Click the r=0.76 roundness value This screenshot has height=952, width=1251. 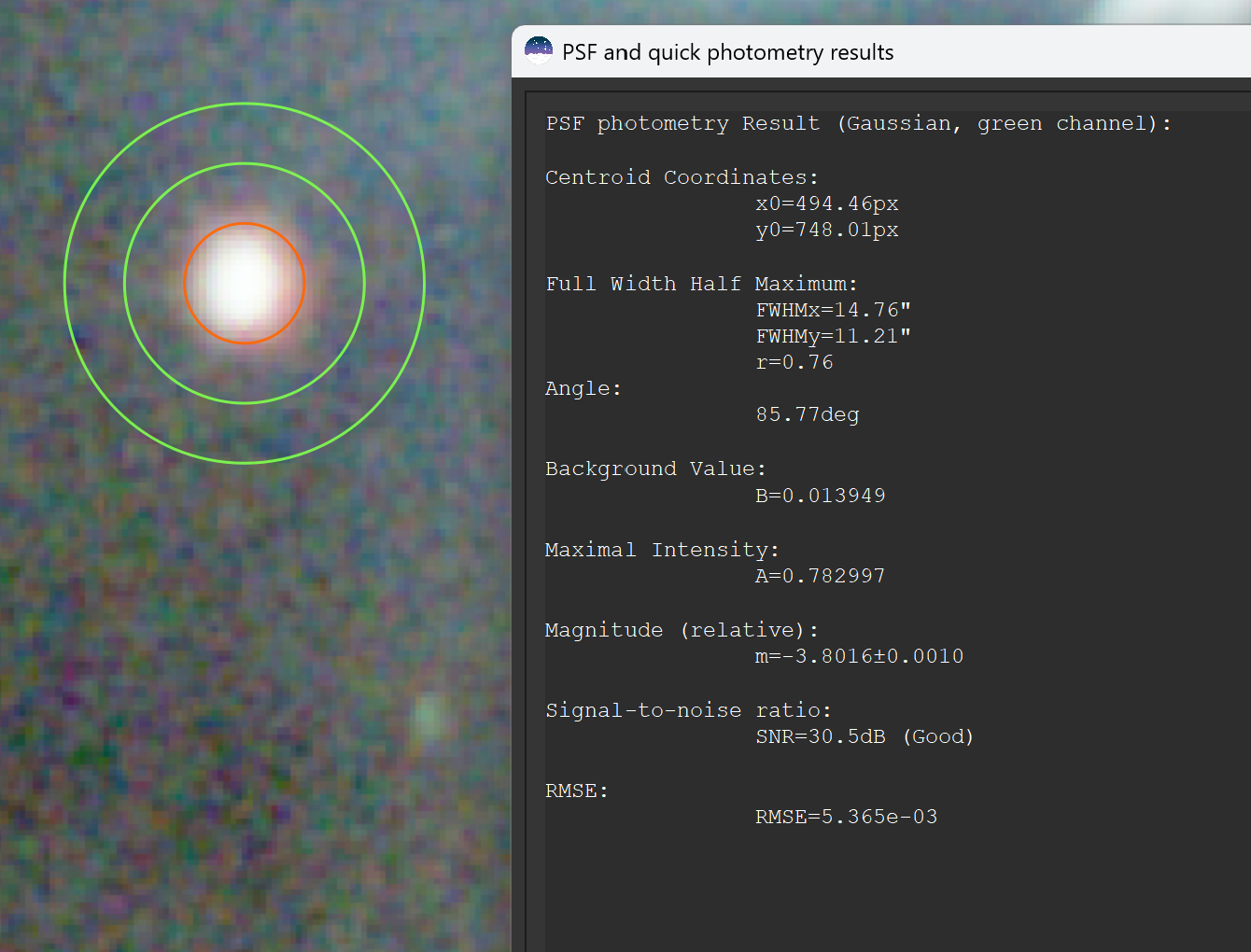[794, 362]
